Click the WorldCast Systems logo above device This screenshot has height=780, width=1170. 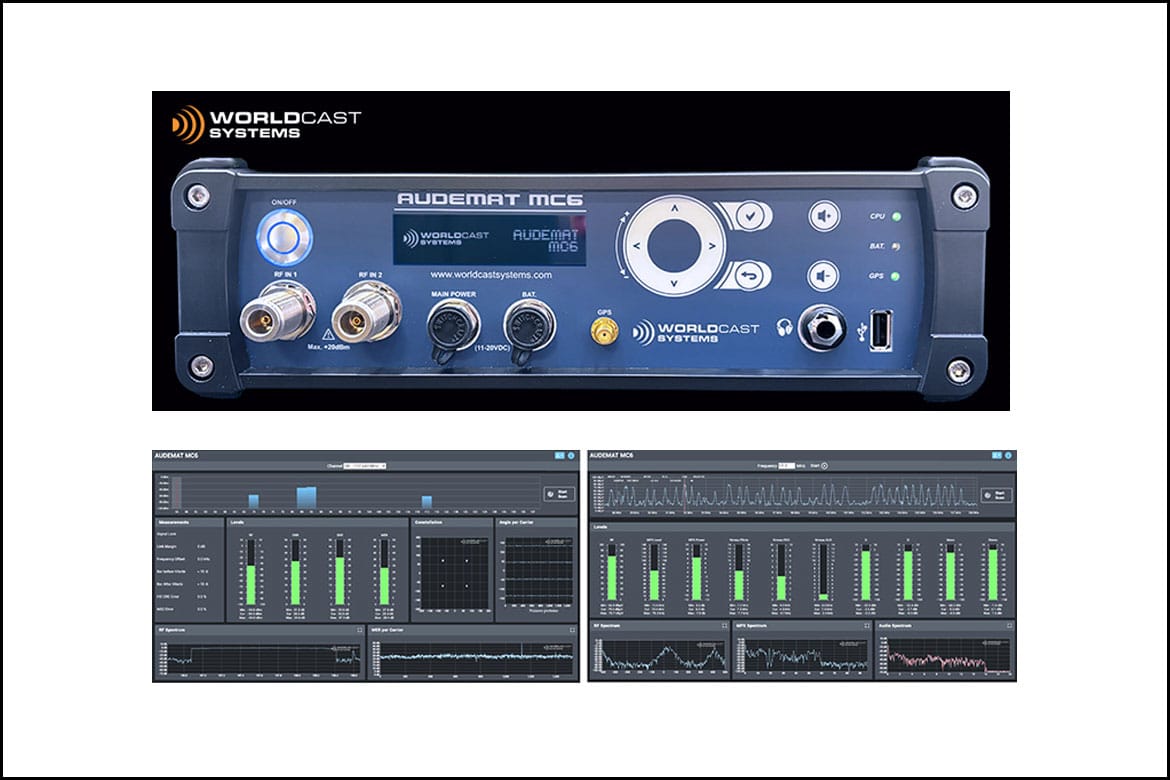[x=266, y=124]
